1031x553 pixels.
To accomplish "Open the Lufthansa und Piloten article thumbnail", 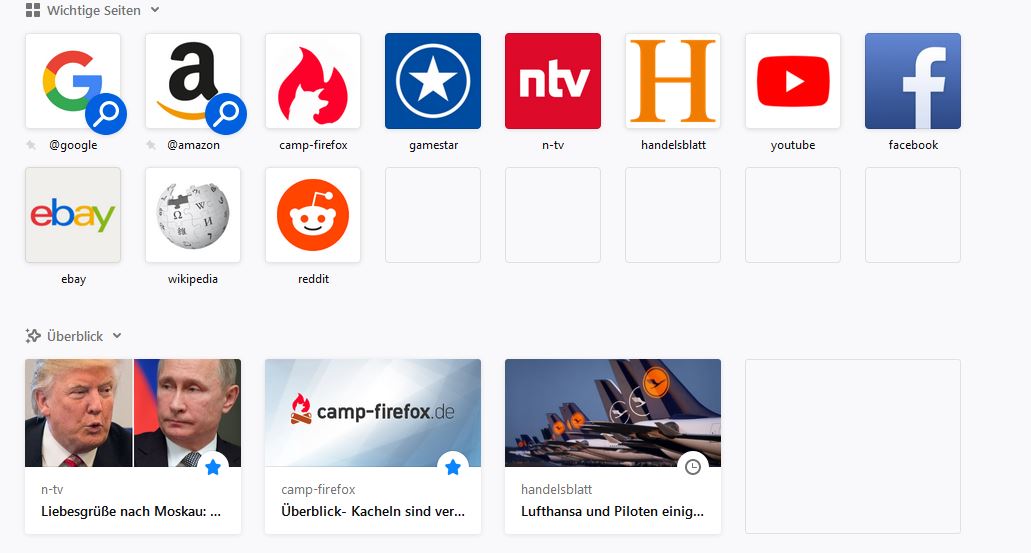I will coord(613,413).
